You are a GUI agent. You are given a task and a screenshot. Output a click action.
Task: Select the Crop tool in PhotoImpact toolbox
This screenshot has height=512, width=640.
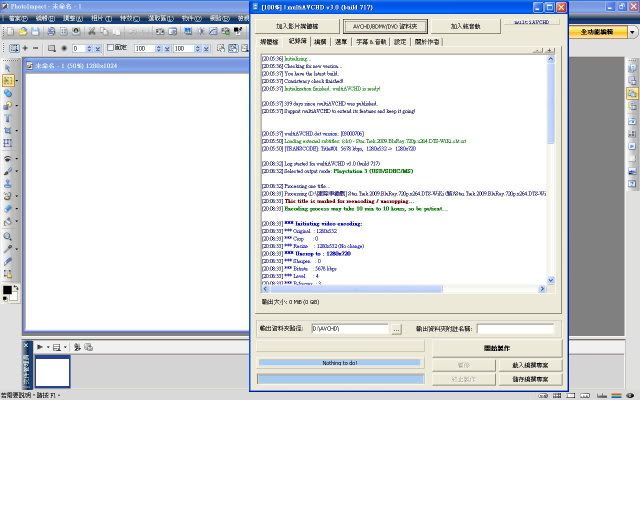(8, 131)
